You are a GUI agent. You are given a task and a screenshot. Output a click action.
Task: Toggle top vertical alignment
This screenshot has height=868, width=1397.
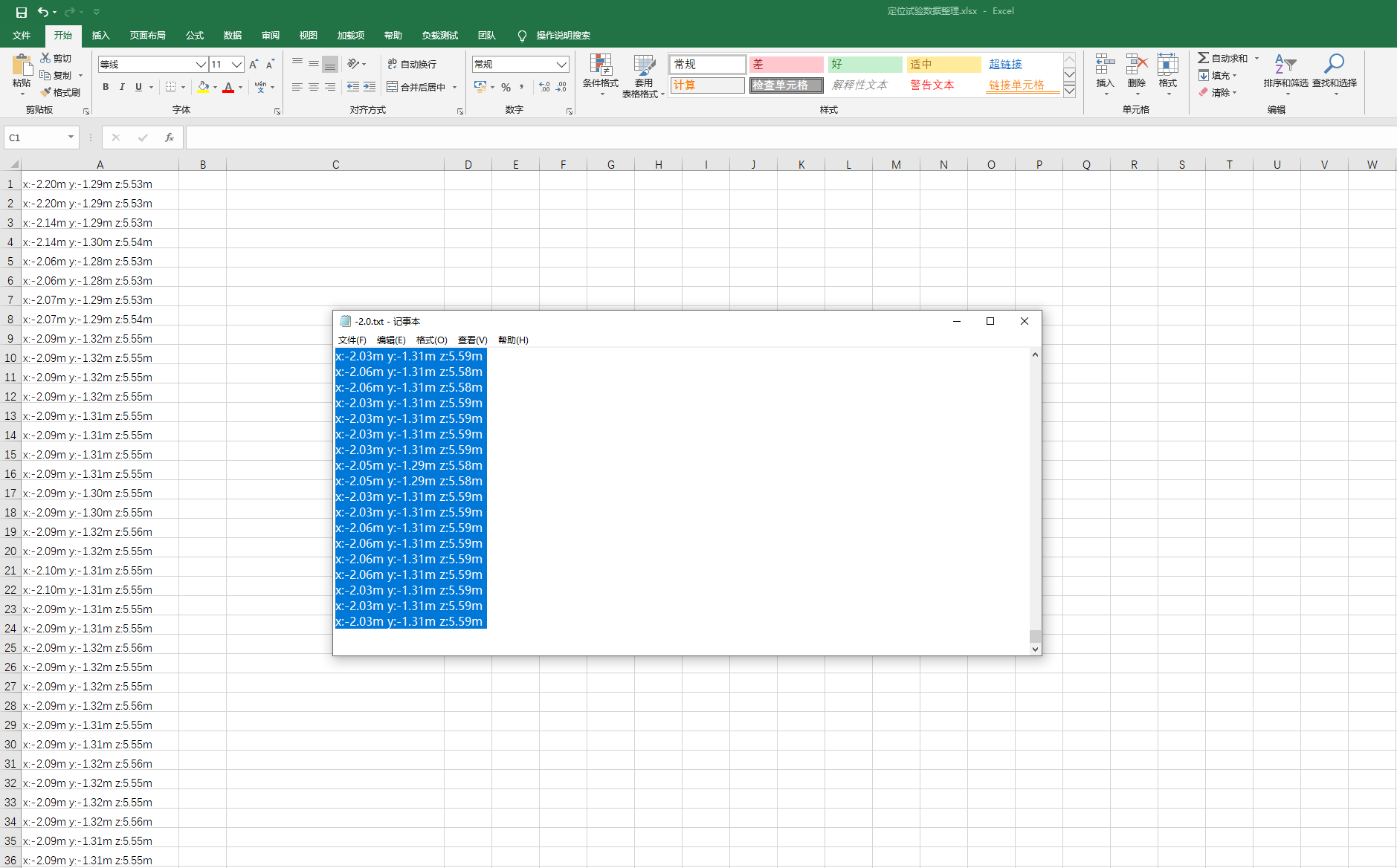click(297, 64)
